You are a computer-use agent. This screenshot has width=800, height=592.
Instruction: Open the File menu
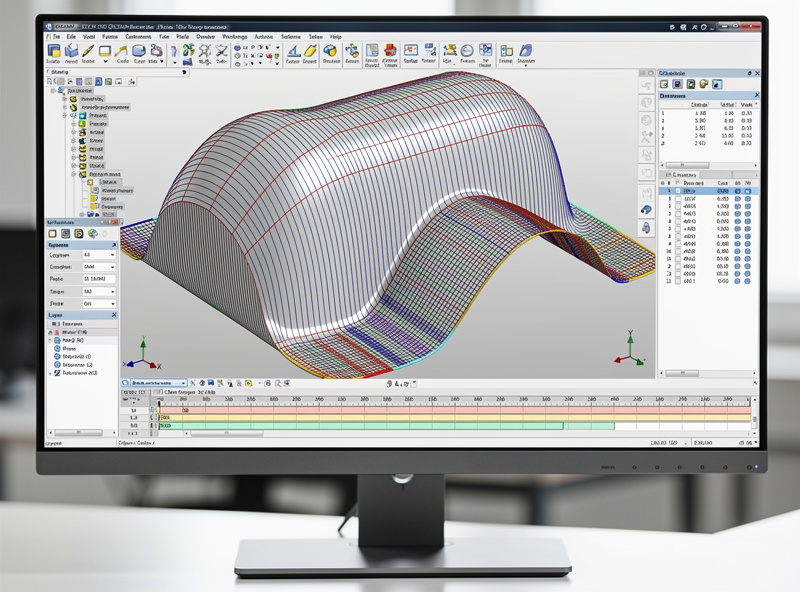point(56,37)
